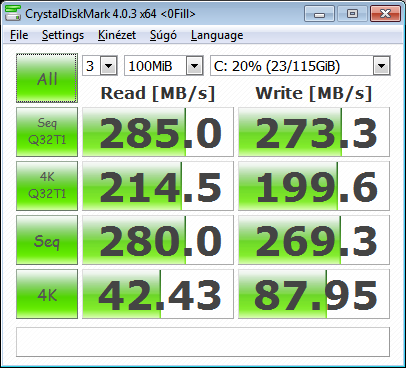Viewport: 406px width, 368px height.
Task: Click the 87.95 4K write result
Action: point(314,294)
